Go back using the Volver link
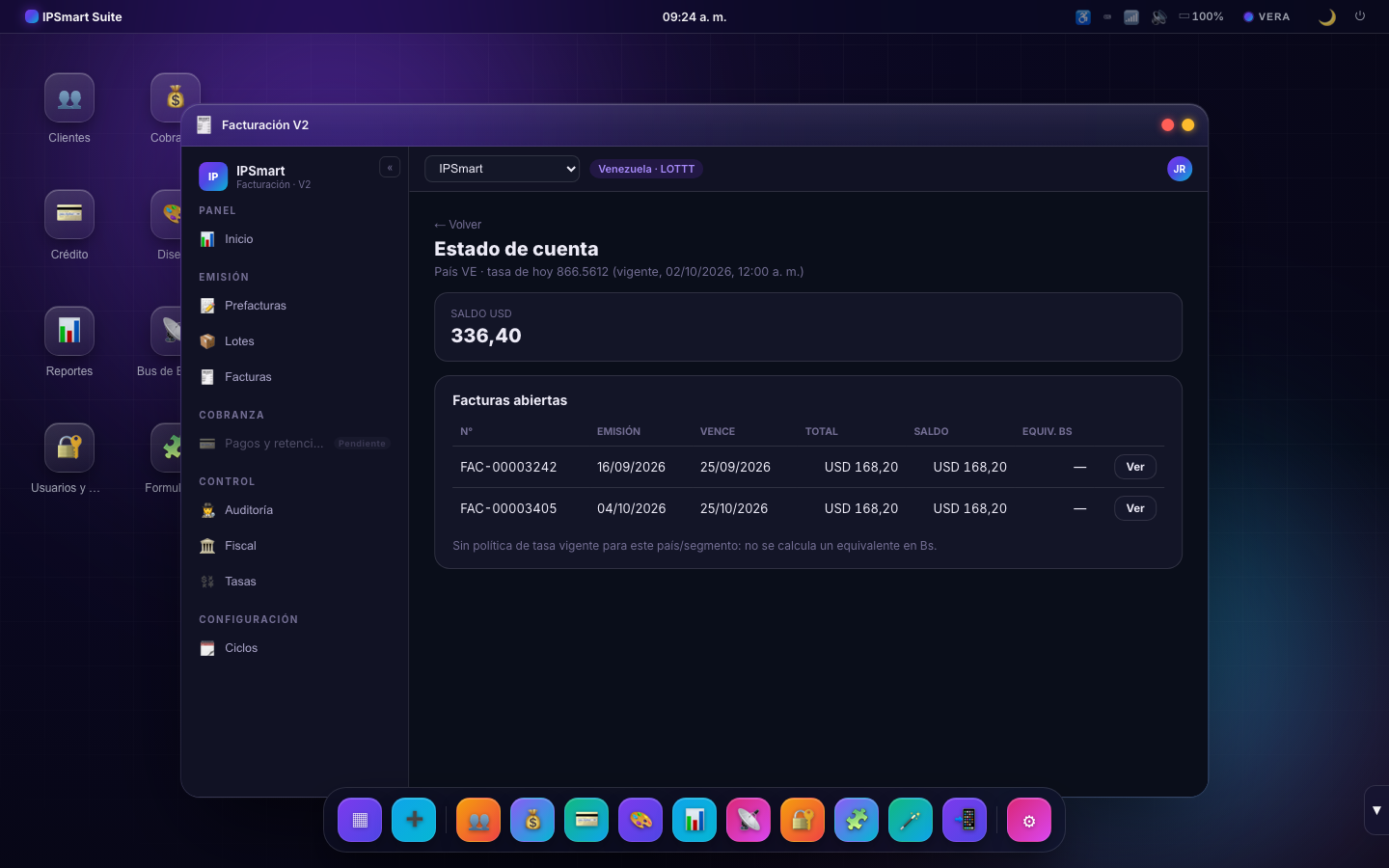The width and height of the screenshot is (1389, 868). tap(457, 225)
